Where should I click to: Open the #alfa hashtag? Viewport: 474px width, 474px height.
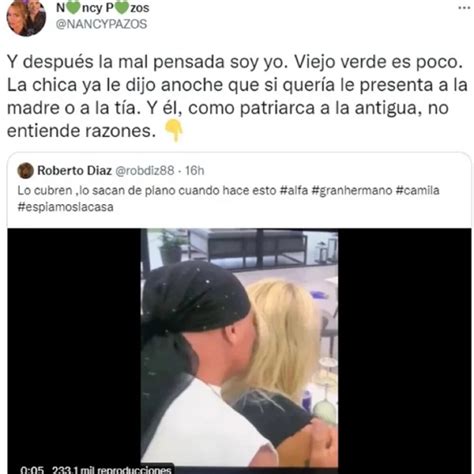pyautogui.click(x=294, y=190)
